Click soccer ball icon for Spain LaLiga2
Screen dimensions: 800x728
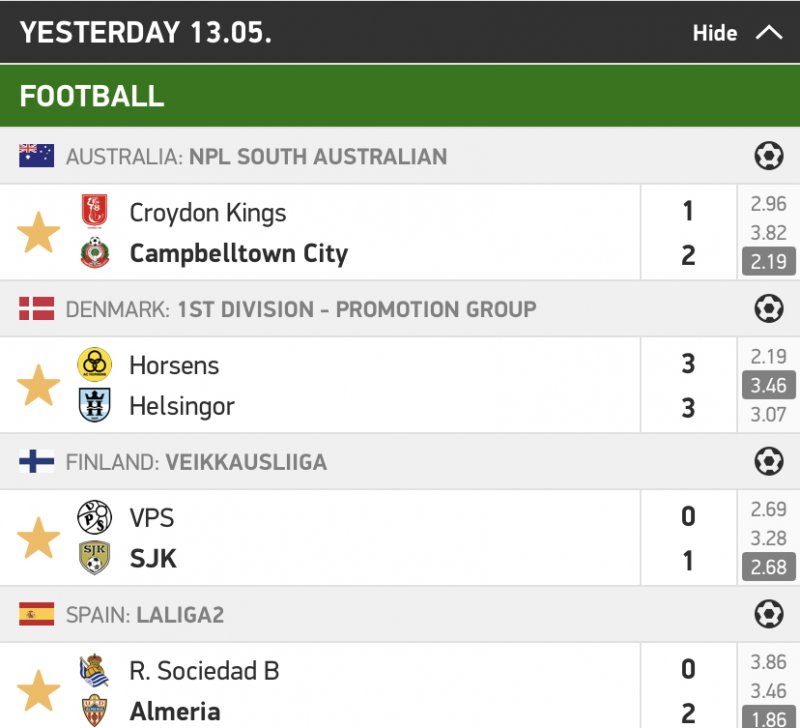[768, 614]
